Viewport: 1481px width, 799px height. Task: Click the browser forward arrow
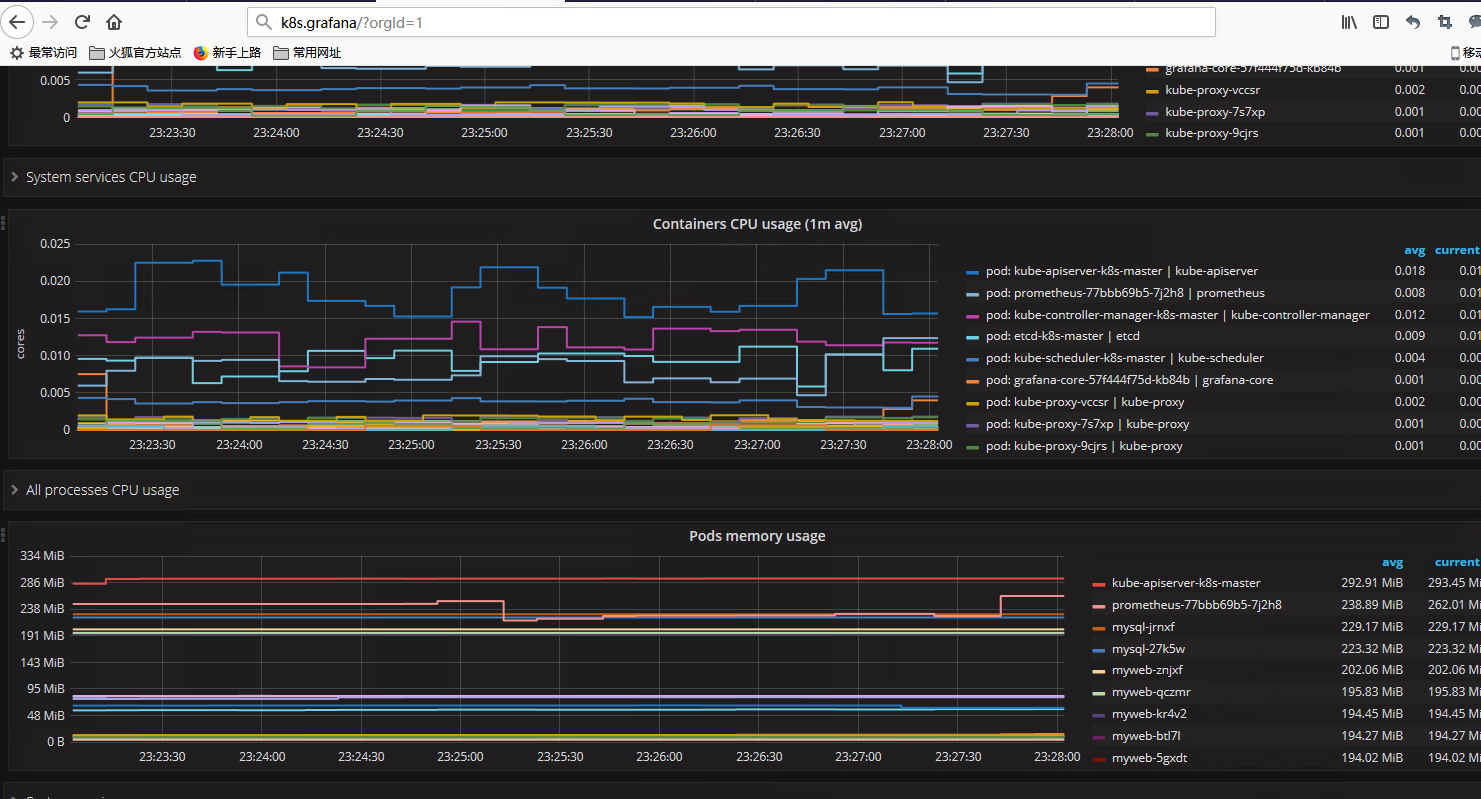click(51, 22)
